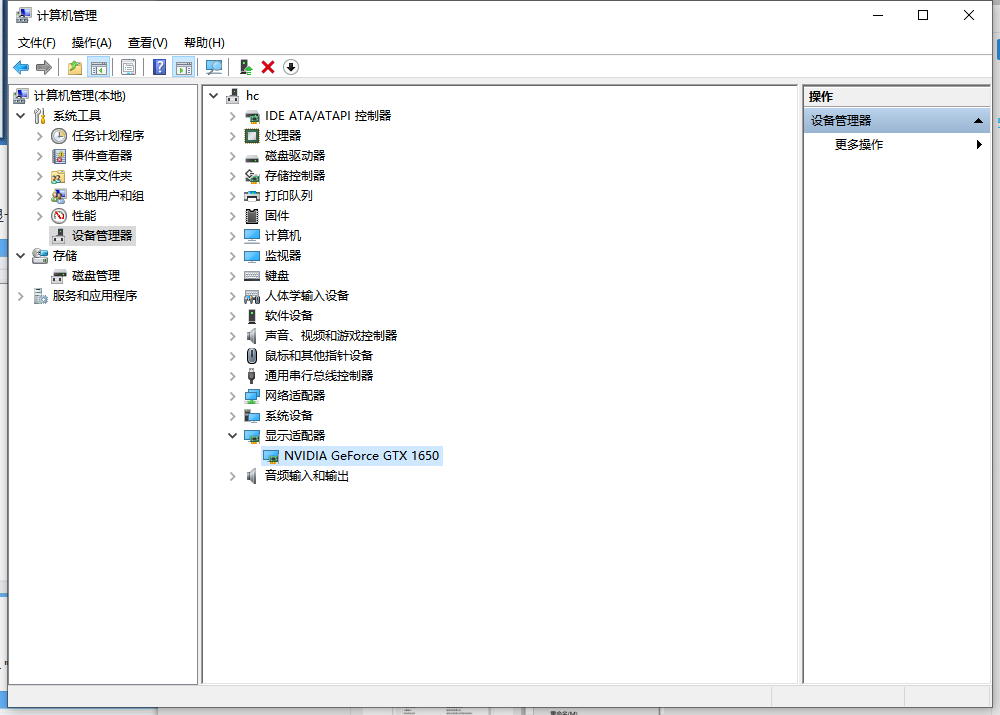Expand the 网络适配器 node
The height and width of the screenshot is (715, 1000).
point(233,395)
